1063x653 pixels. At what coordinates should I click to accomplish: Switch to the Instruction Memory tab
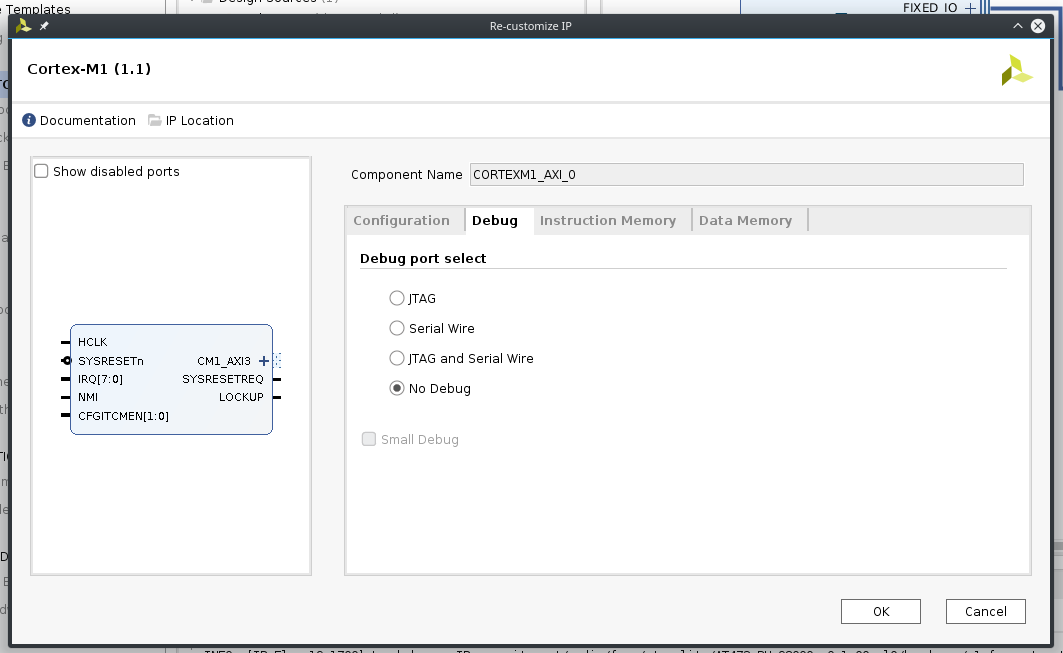[x=608, y=220]
